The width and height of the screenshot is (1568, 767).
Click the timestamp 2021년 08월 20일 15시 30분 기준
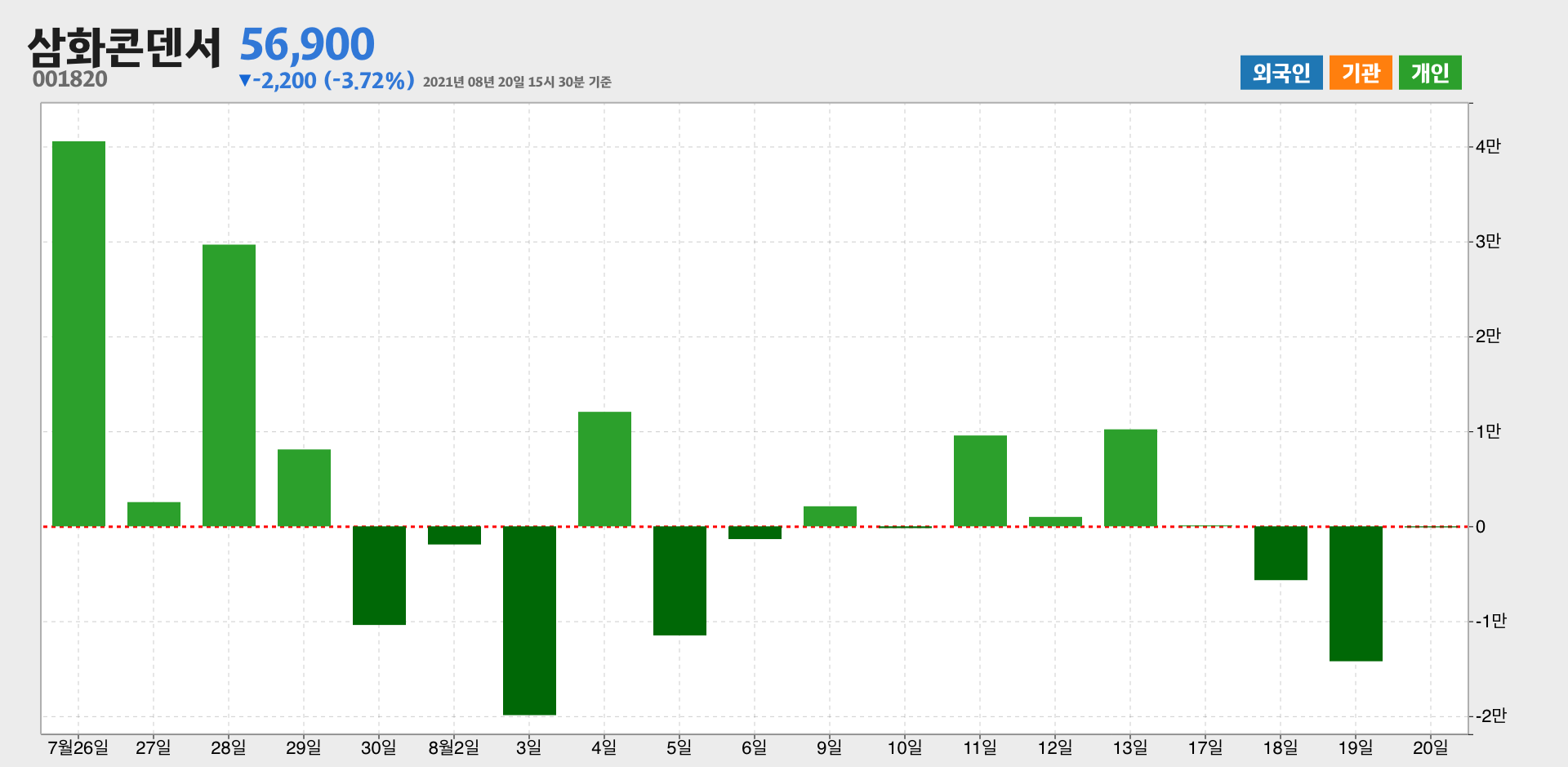pyautogui.click(x=517, y=82)
